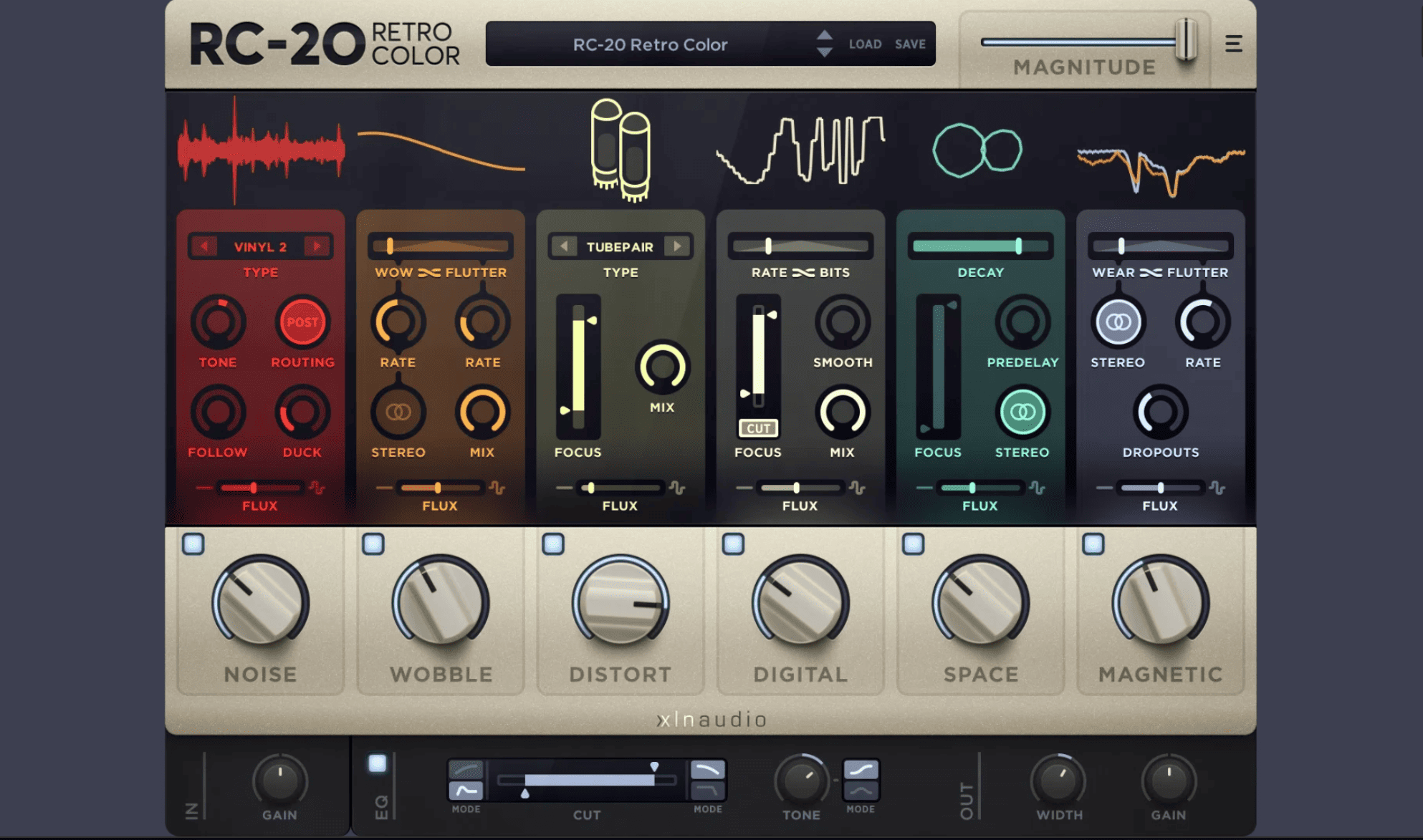The height and width of the screenshot is (840, 1423).
Task: Click the Magnetic stereo rings button
Action: [1118, 322]
